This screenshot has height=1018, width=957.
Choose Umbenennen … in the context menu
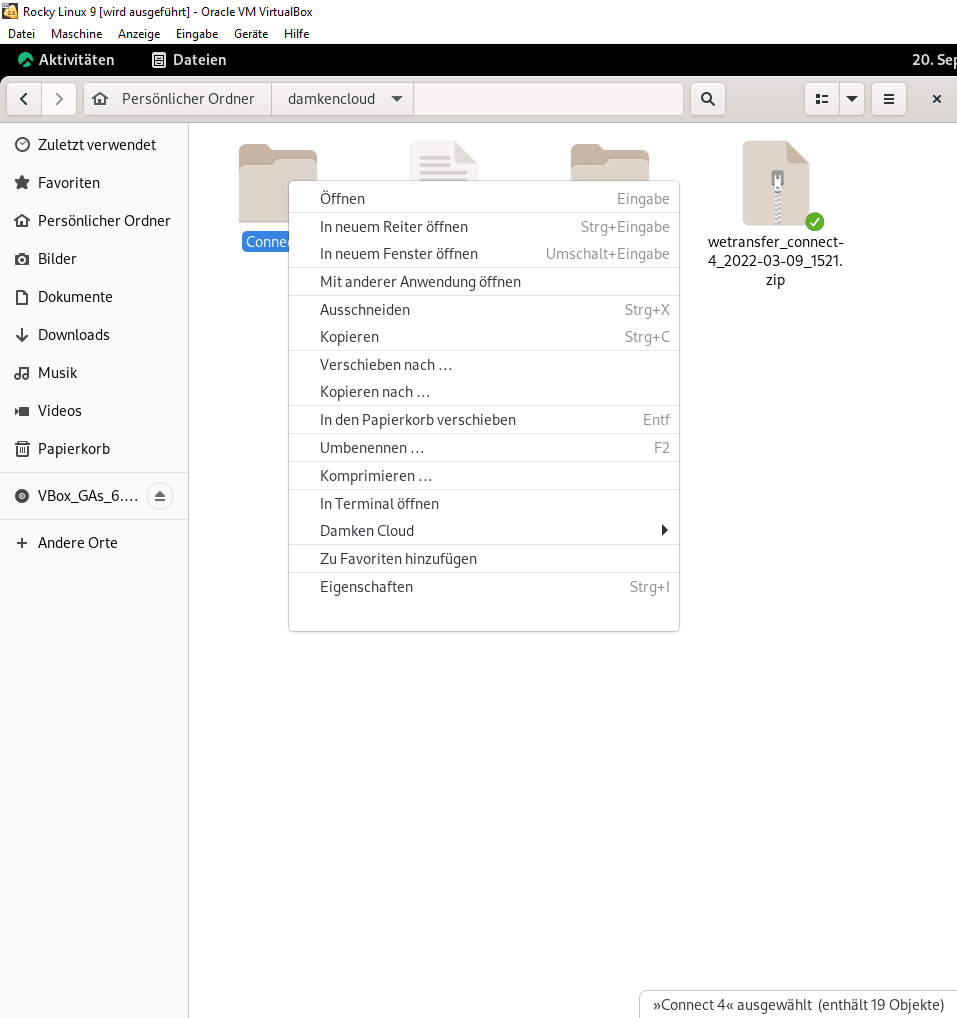pos(484,448)
